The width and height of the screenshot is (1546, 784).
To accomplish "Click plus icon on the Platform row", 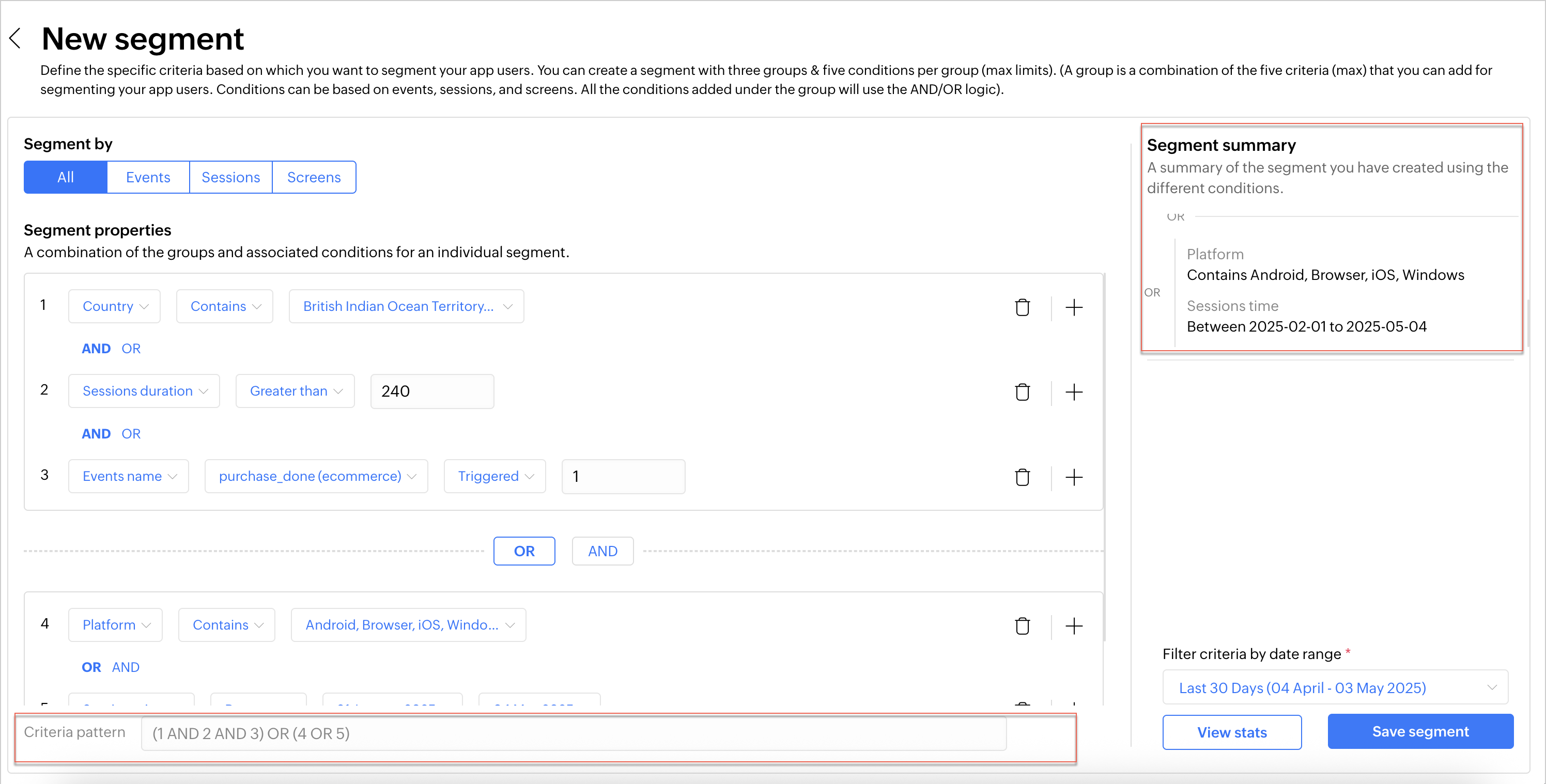I will coord(1074,626).
